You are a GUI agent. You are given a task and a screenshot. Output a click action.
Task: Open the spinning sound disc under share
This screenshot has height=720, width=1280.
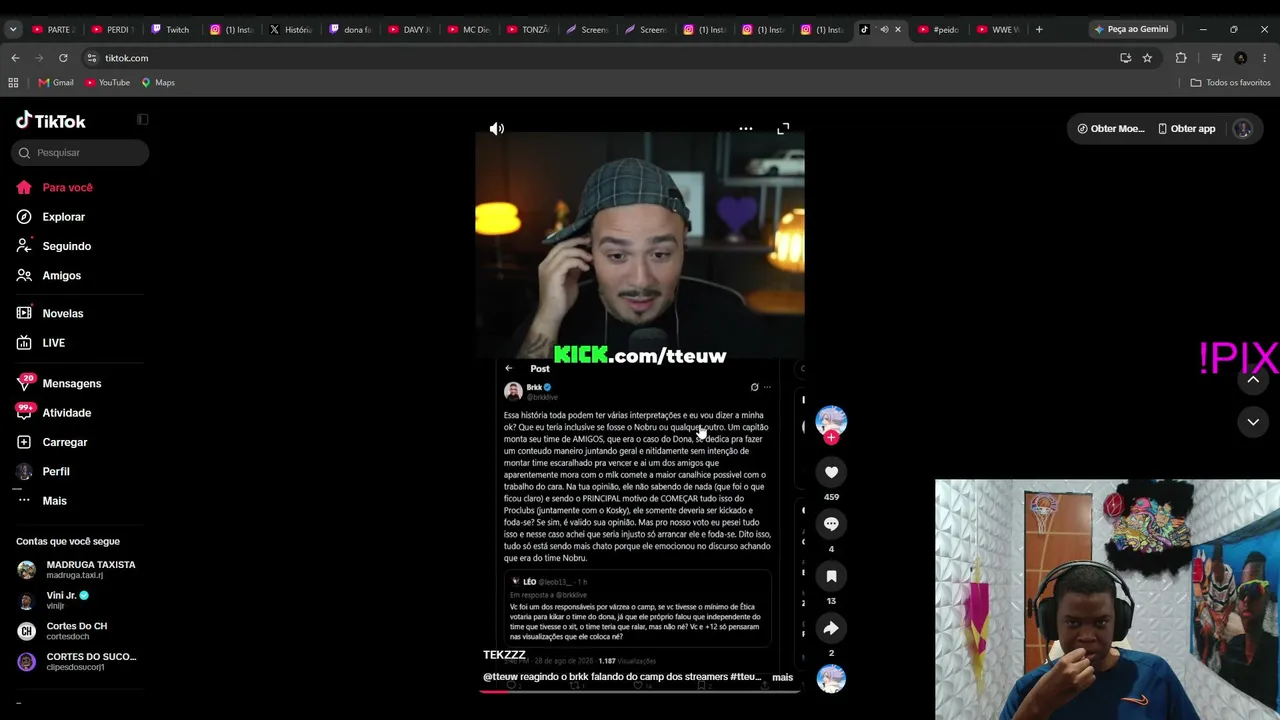click(x=831, y=678)
